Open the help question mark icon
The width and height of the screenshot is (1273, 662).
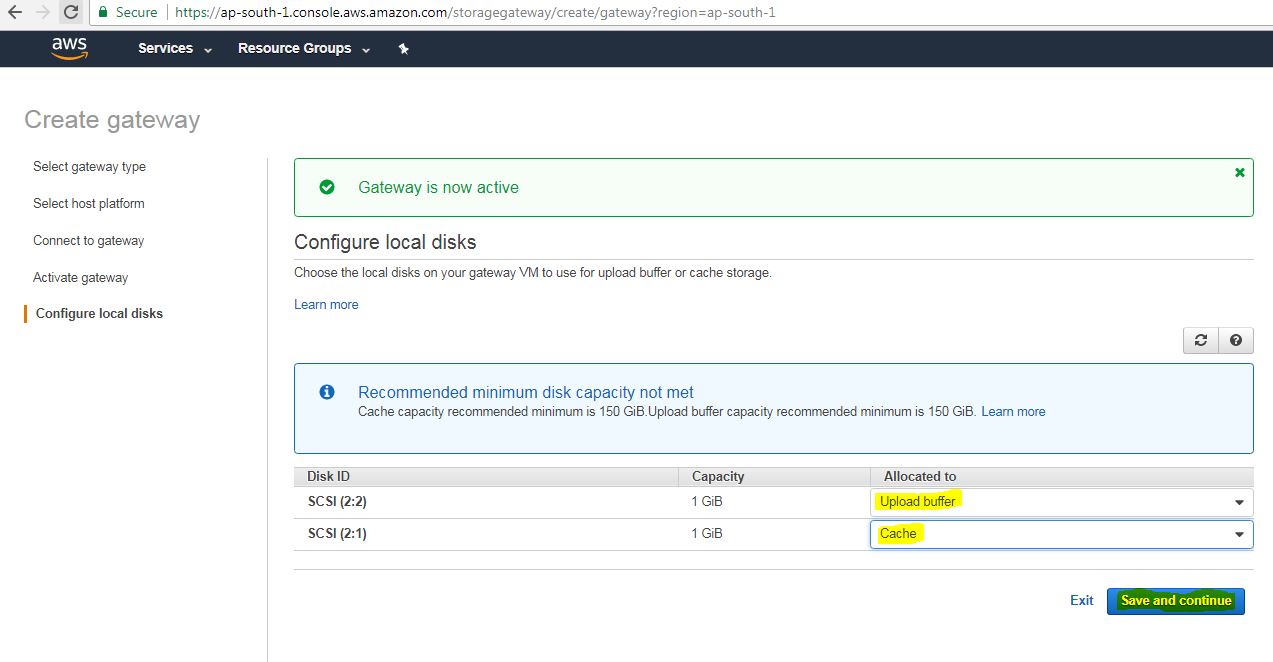[x=1236, y=340]
